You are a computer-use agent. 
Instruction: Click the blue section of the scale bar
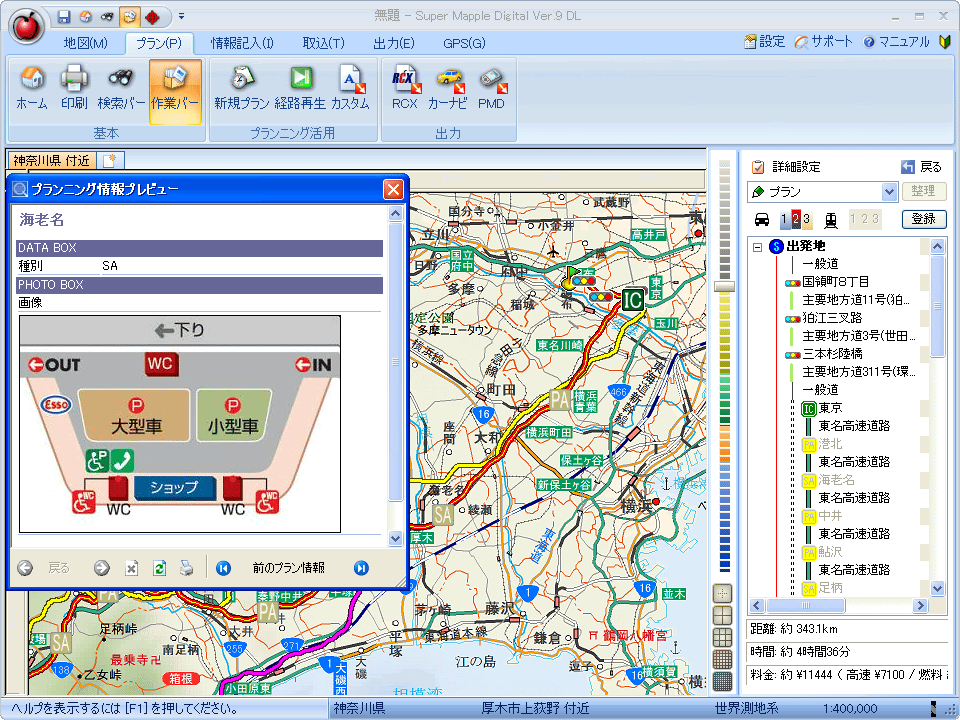tap(725, 520)
